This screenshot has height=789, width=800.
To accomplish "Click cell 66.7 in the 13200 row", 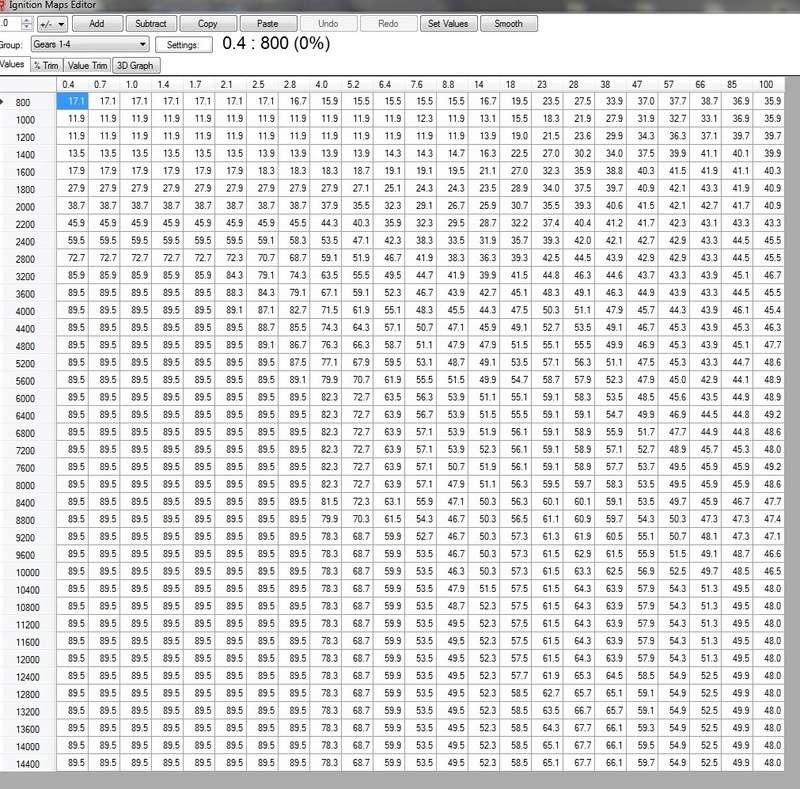I will coord(579,710).
